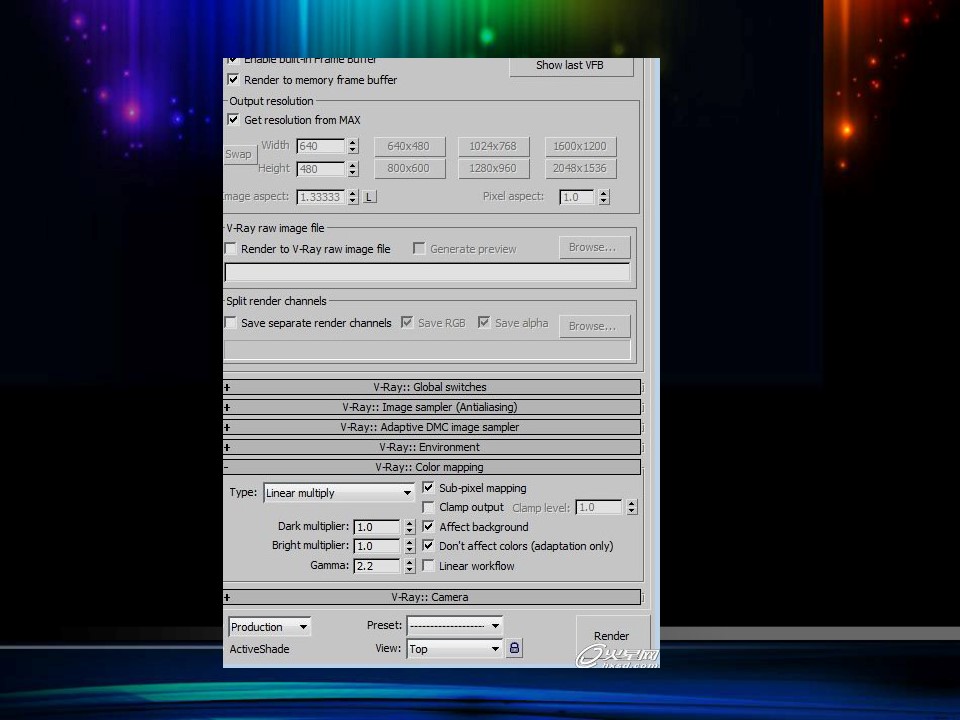Expand the V-Ray Environment rollout
Viewport: 960px width, 720px height.
[x=432, y=447]
